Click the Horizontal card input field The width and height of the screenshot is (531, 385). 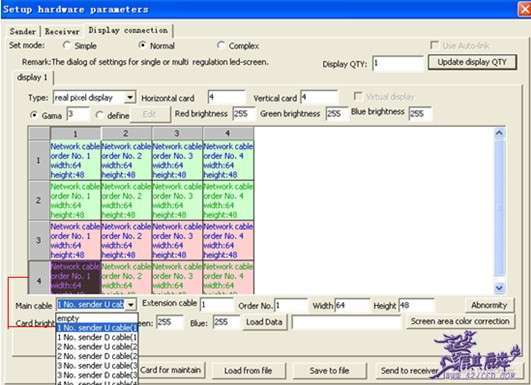(227, 98)
